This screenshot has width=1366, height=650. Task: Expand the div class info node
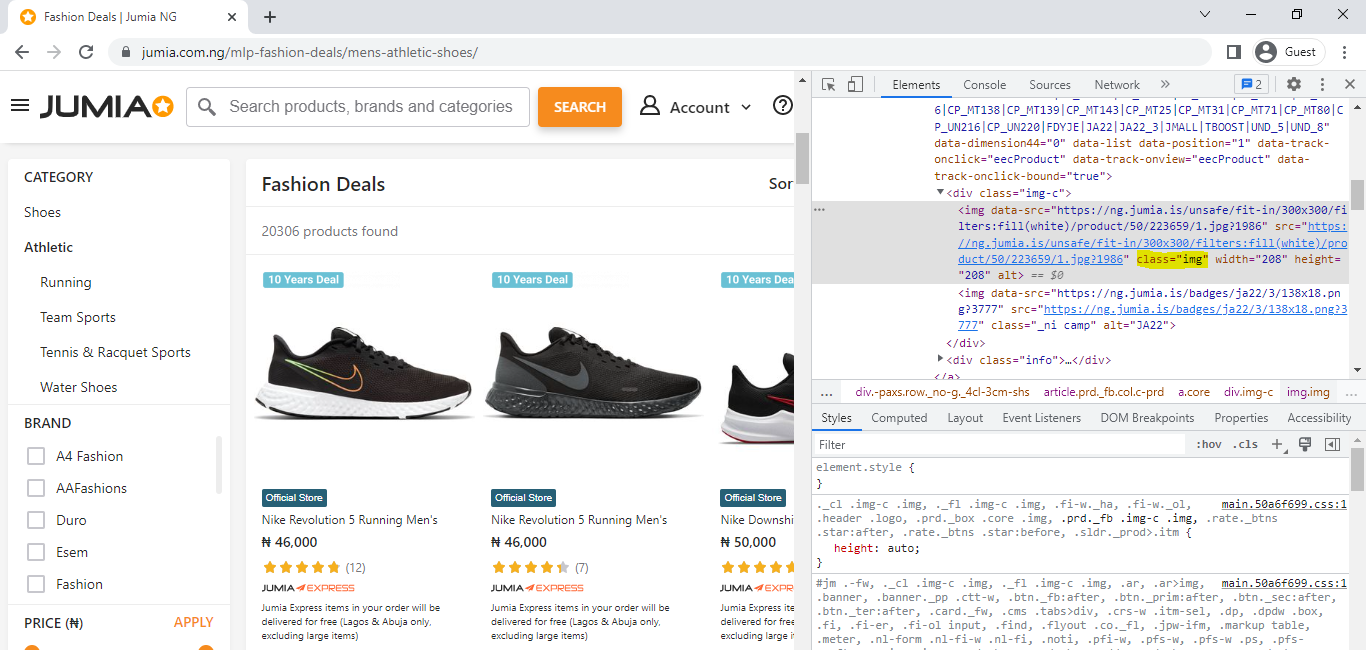940,358
